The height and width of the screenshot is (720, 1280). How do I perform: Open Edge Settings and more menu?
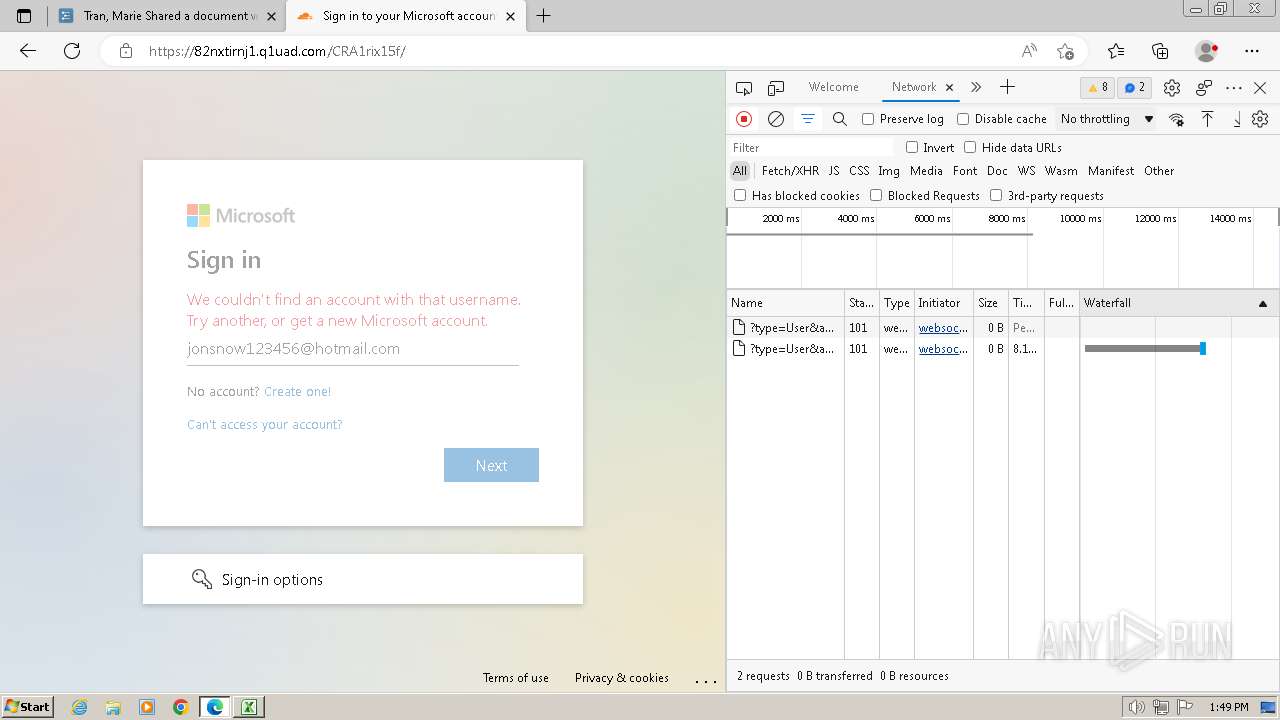tap(1252, 51)
